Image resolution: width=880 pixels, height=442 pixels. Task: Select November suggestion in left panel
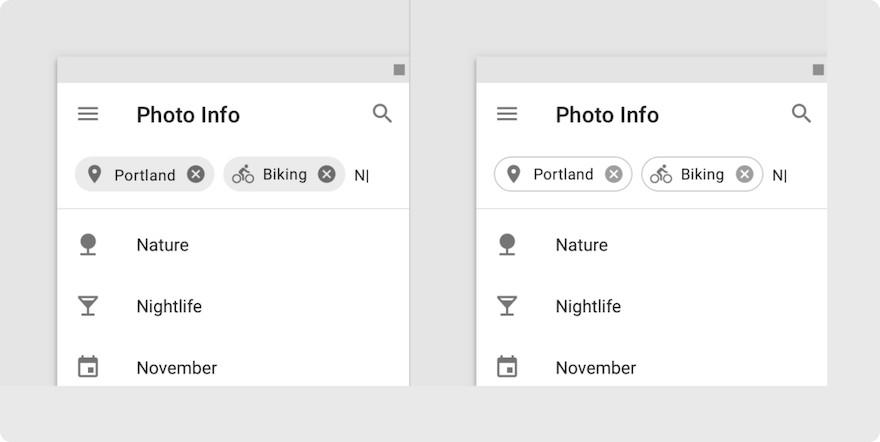[233, 367]
